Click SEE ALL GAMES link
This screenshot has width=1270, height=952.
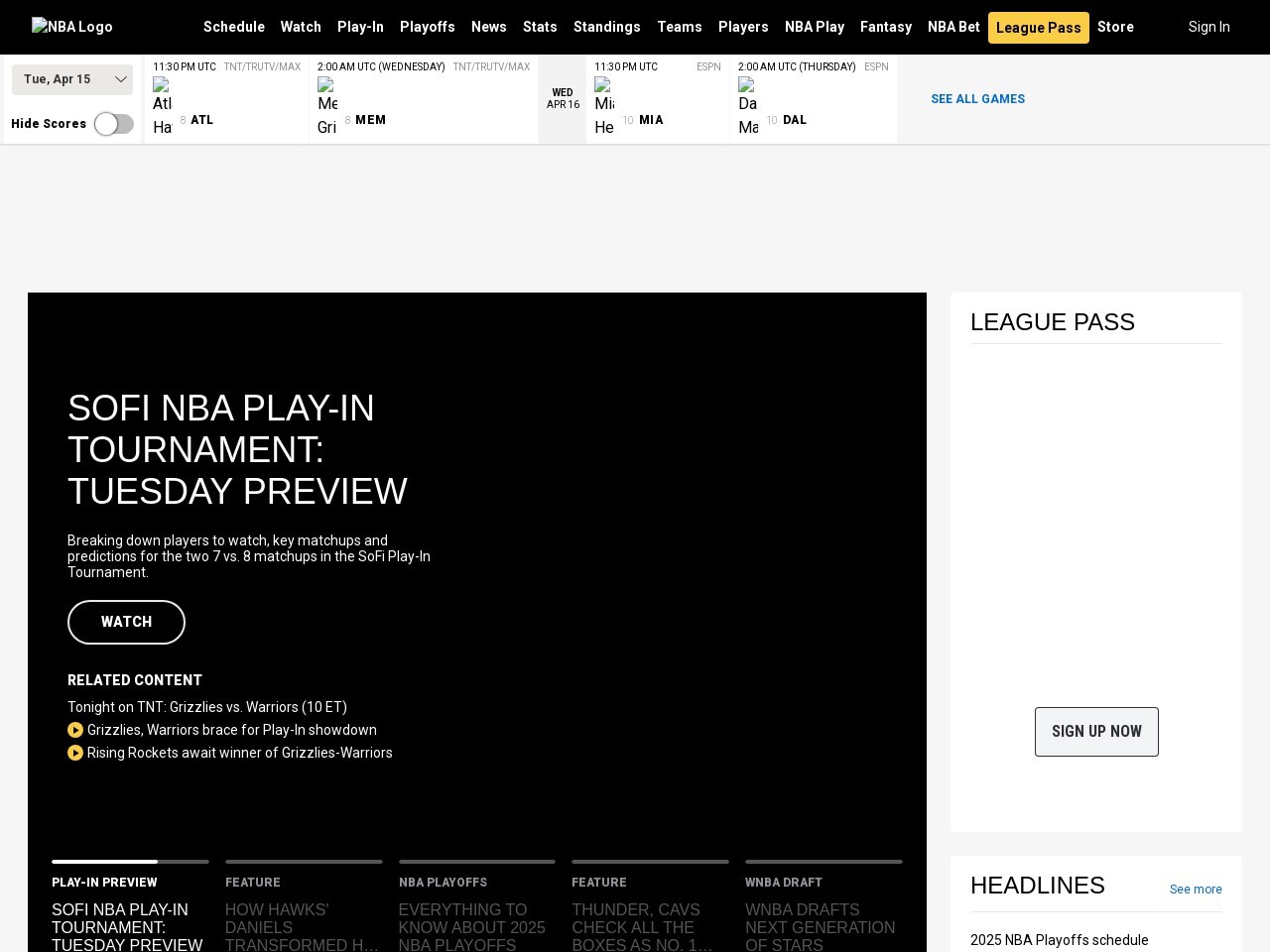(x=977, y=99)
